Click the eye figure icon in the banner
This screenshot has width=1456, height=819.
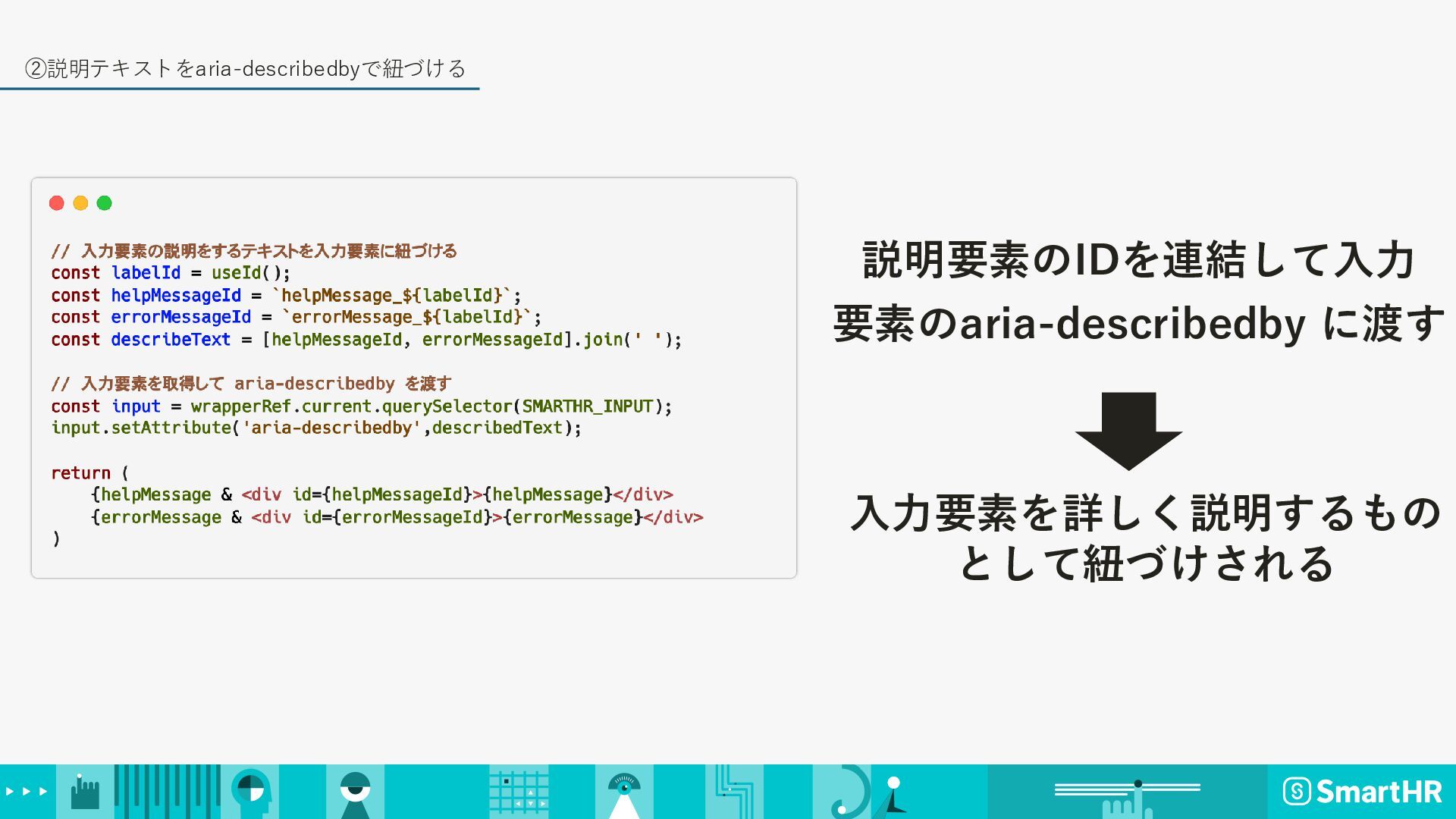[355, 792]
